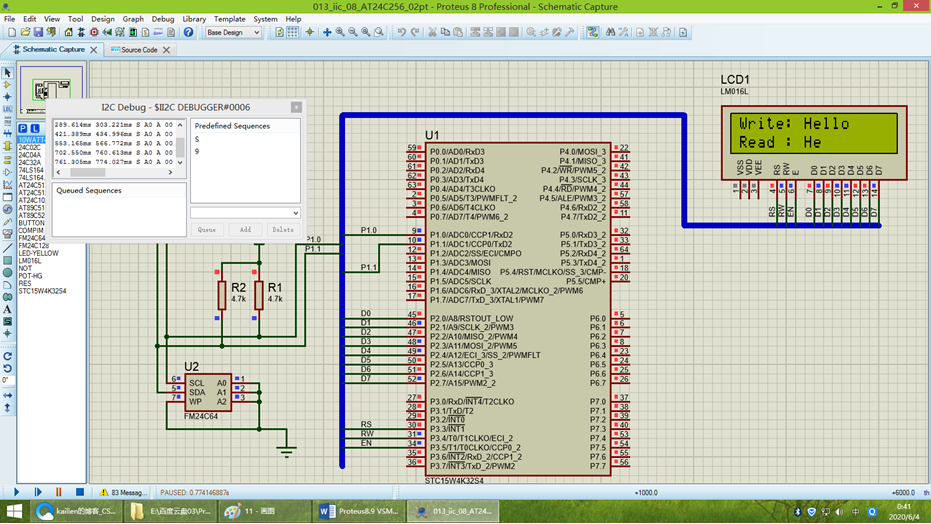Pause the simulation
This screenshot has width=931, height=524.
58,492
